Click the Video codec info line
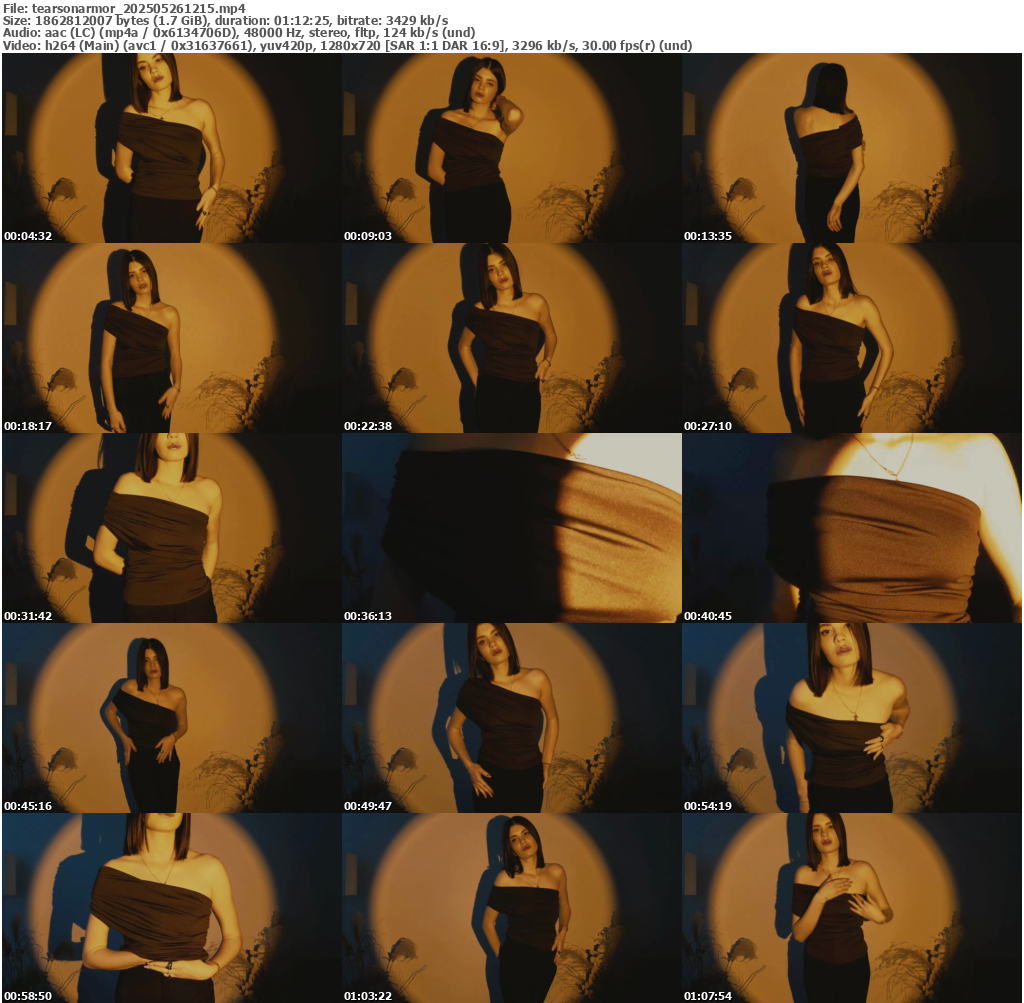Viewport: 1024px width, 1003px height. (347, 46)
